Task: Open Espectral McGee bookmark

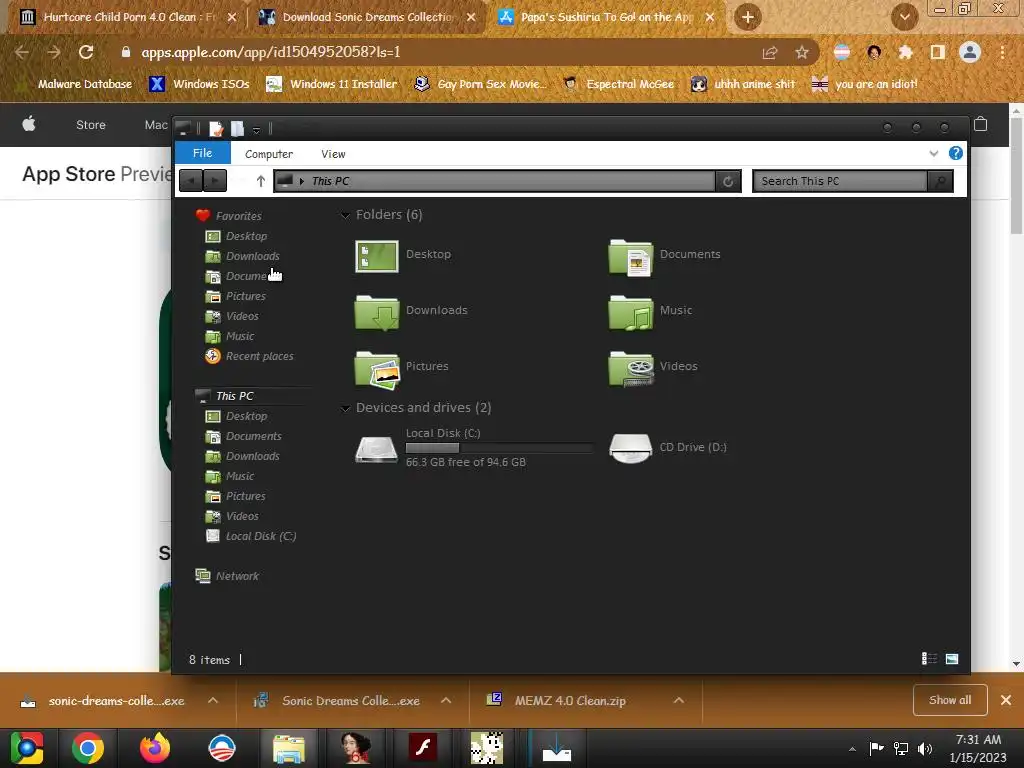Action: click(618, 84)
